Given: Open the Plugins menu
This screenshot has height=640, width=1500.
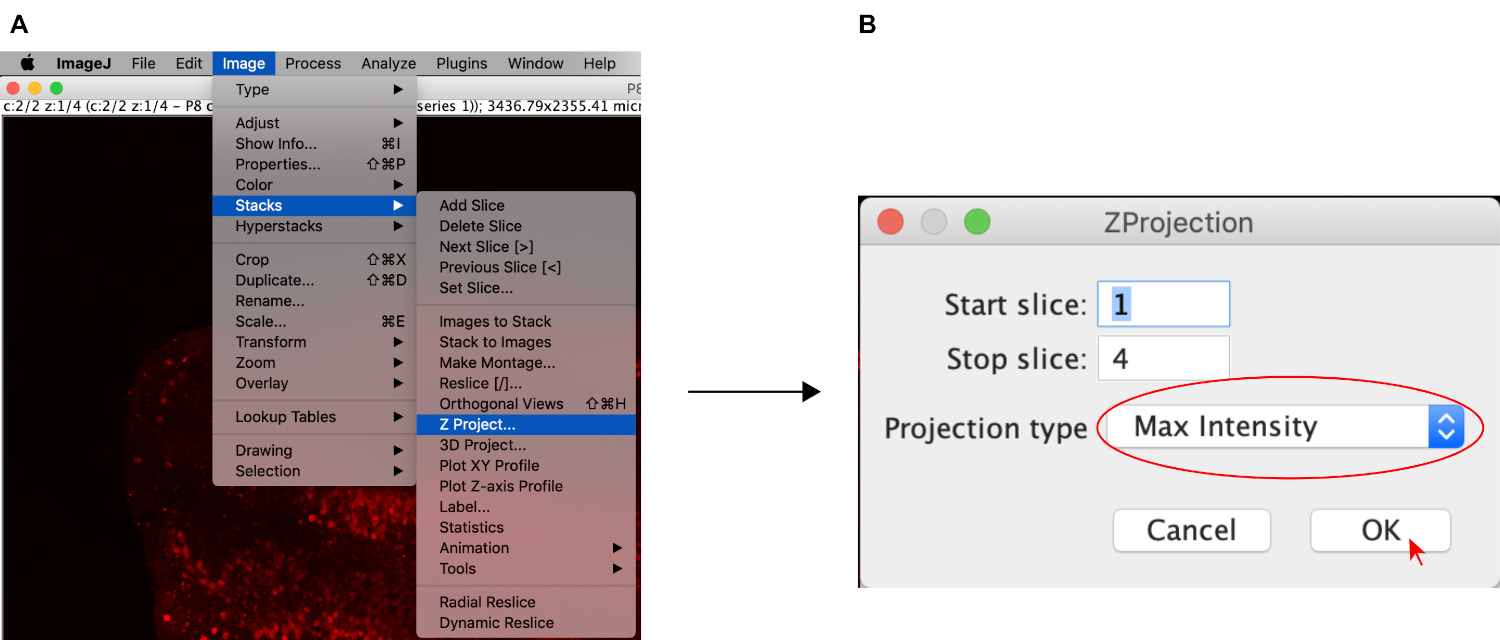Looking at the screenshot, I should (461, 63).
